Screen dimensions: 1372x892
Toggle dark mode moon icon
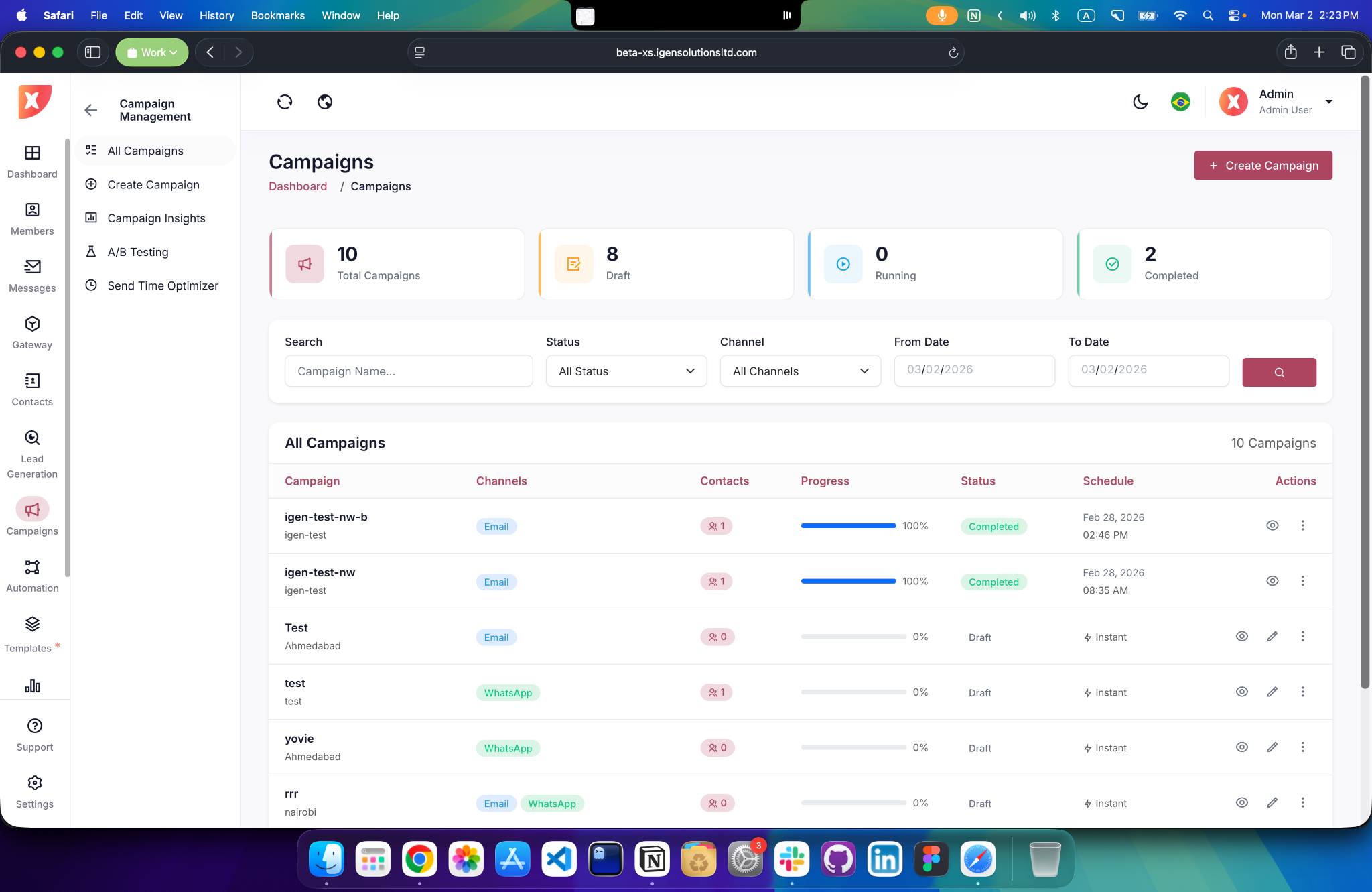pos(1140,102)
